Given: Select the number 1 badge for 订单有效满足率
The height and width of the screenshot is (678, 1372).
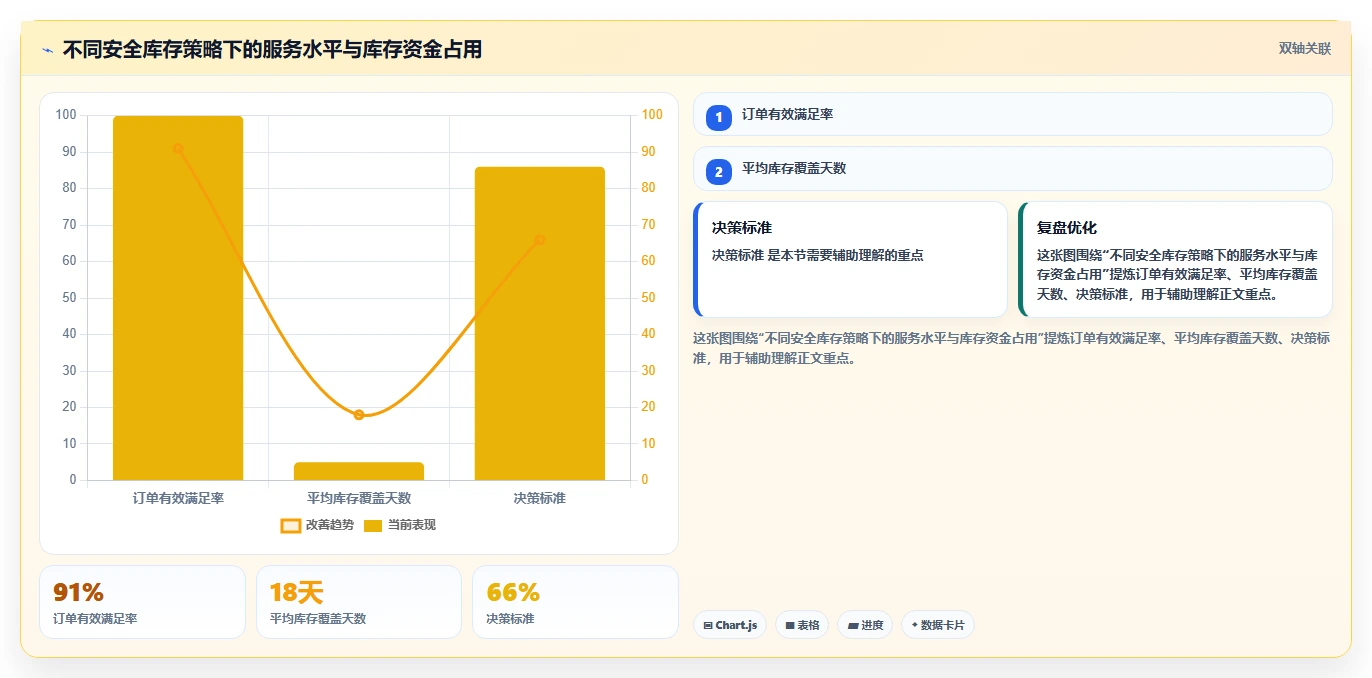Looking at the screenshot, I should pos(719,117).
